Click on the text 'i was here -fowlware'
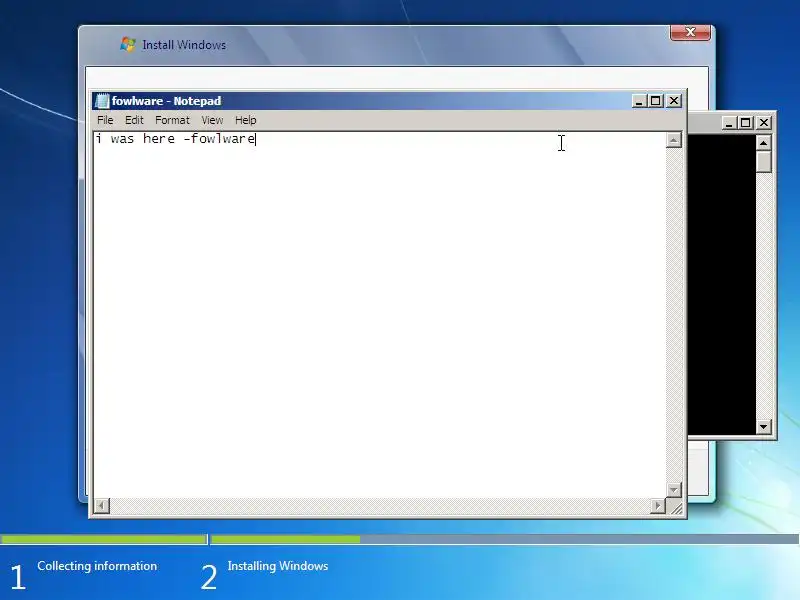800x600 pixels. (176, 139)
